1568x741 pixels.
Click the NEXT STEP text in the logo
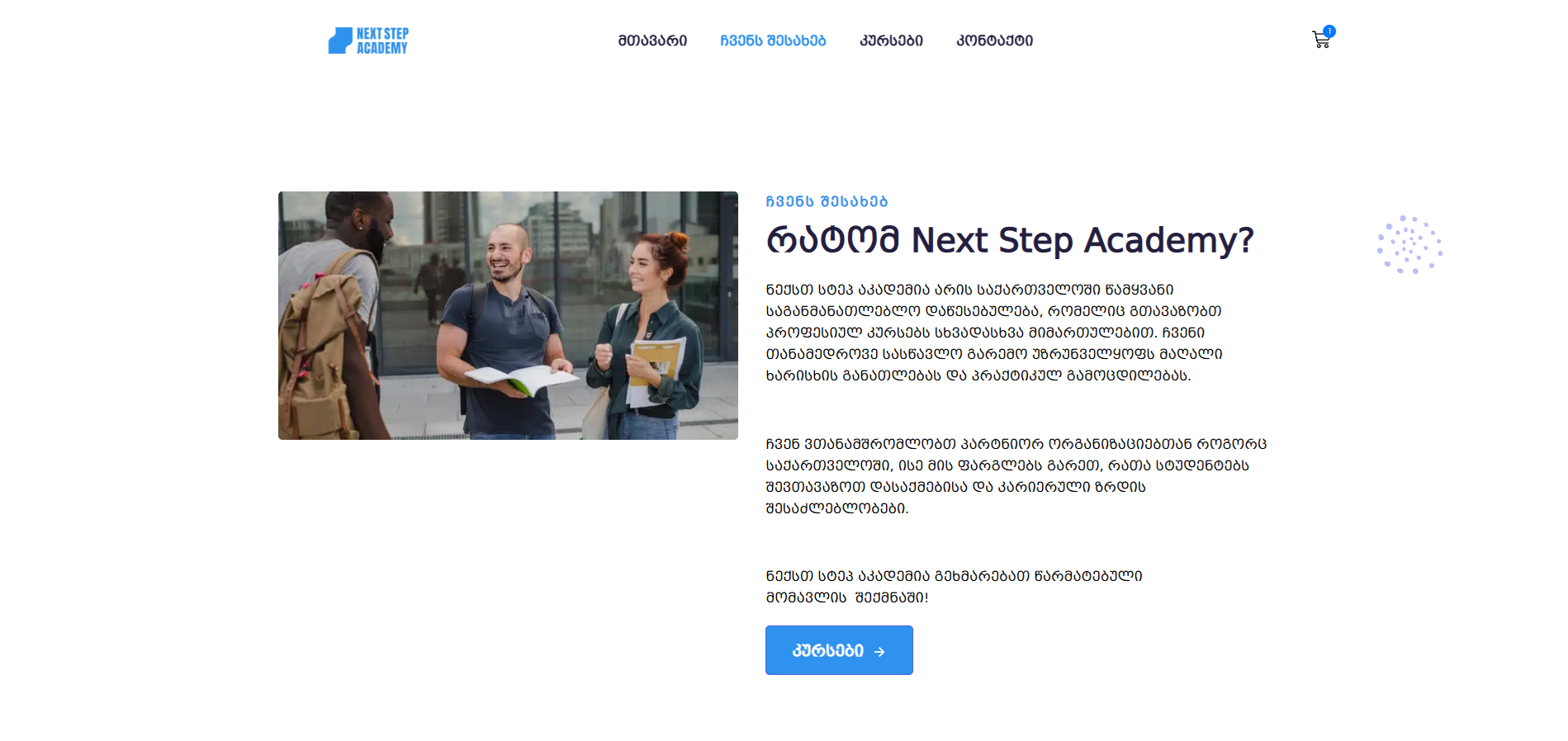point(382,34)
